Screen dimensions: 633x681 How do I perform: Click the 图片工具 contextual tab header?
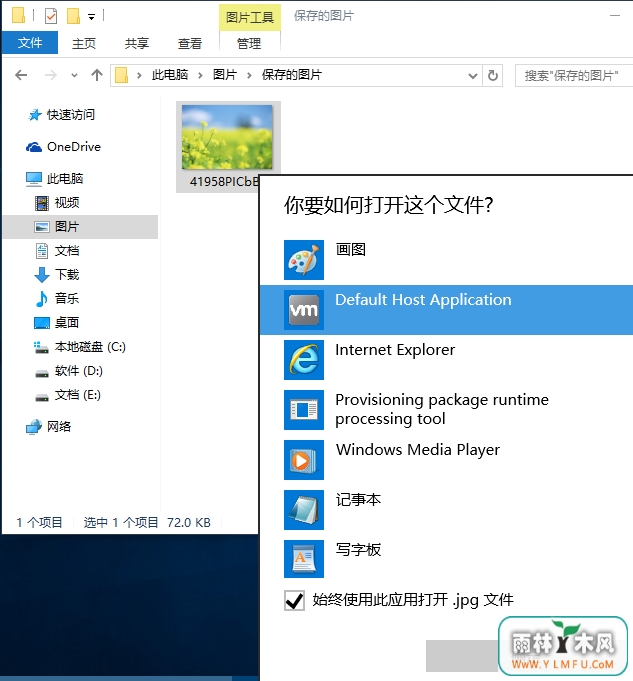pos(250,17)
